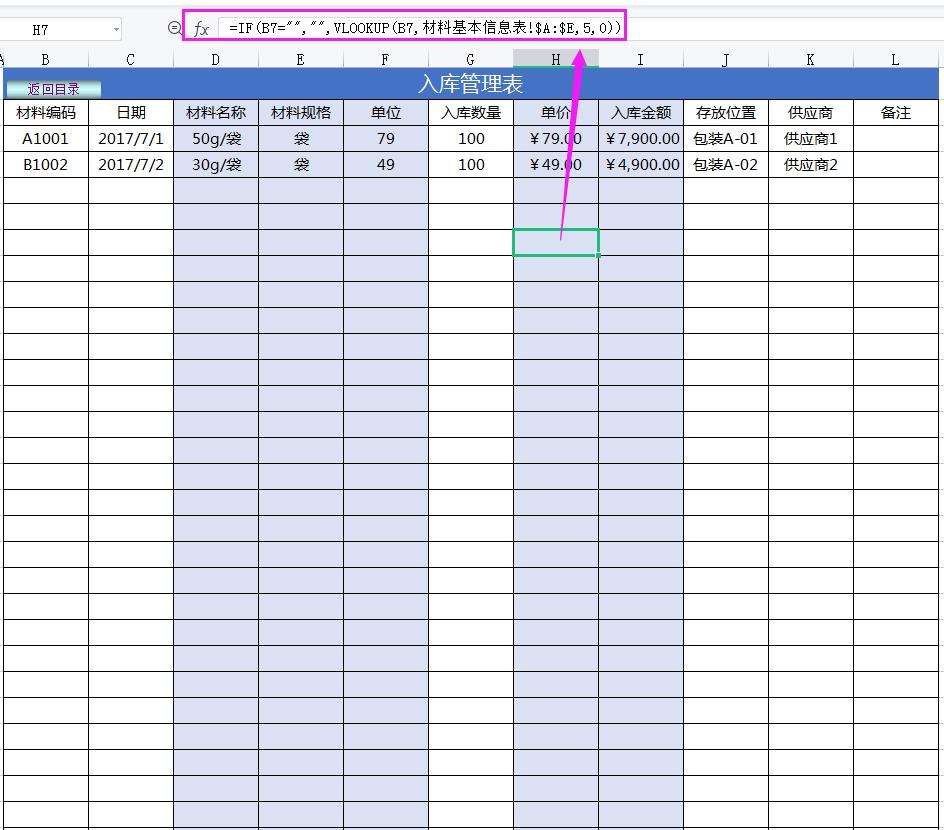Click the Name Box showing H7
This screenshot has width=944, height=830.
coord(40,29)
